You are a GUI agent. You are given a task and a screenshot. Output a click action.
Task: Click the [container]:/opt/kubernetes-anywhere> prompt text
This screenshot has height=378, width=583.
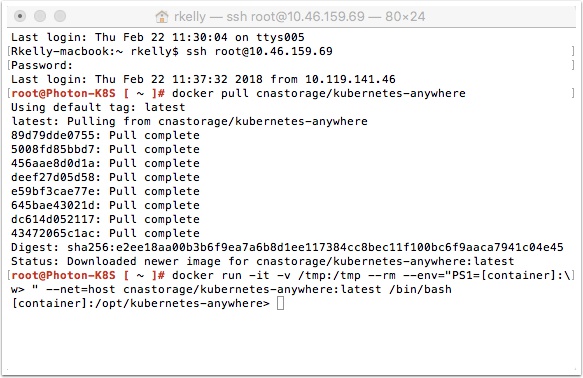tap(141, 303)
